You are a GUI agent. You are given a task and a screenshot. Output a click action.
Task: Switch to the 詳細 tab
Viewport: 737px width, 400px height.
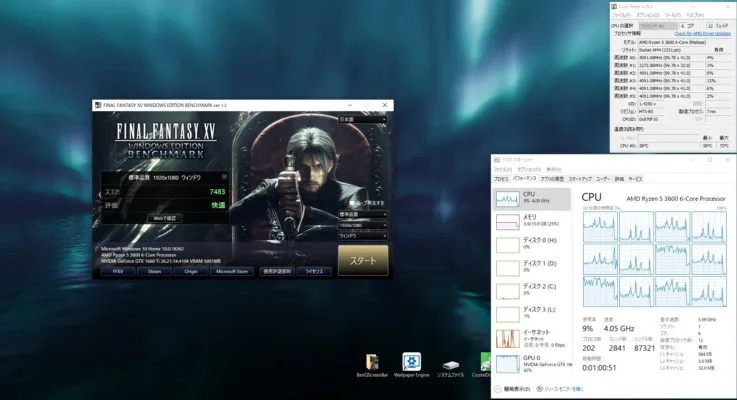pyautogui.click(x=619, y=179)
